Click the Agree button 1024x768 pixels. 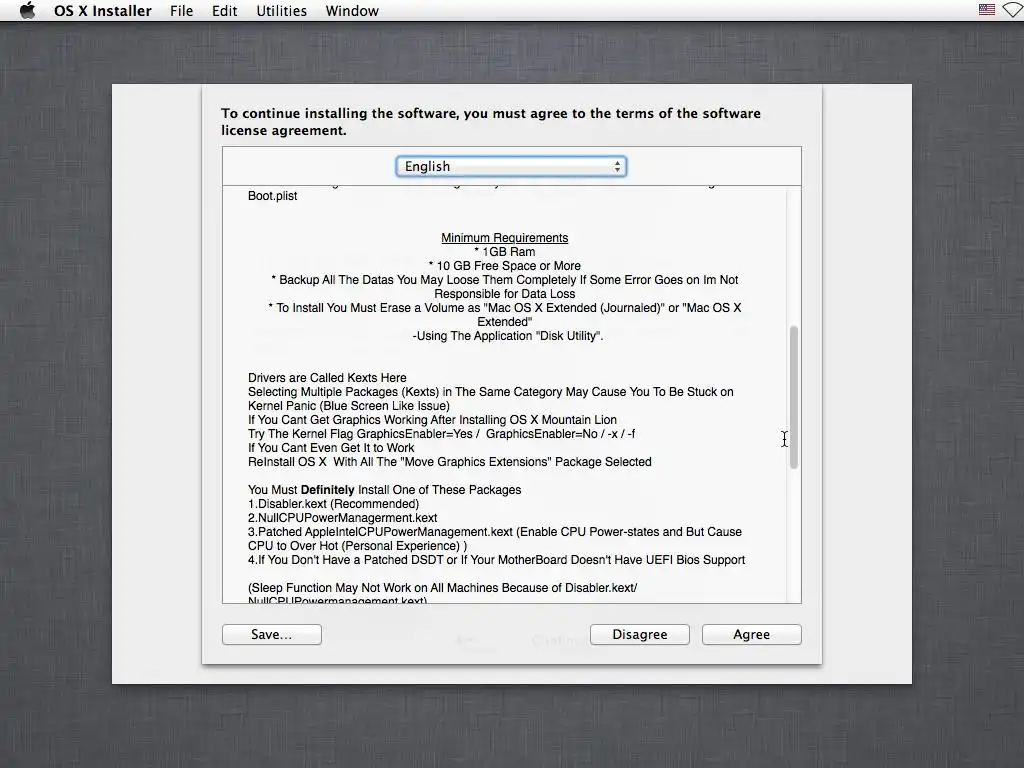(751, 634)
